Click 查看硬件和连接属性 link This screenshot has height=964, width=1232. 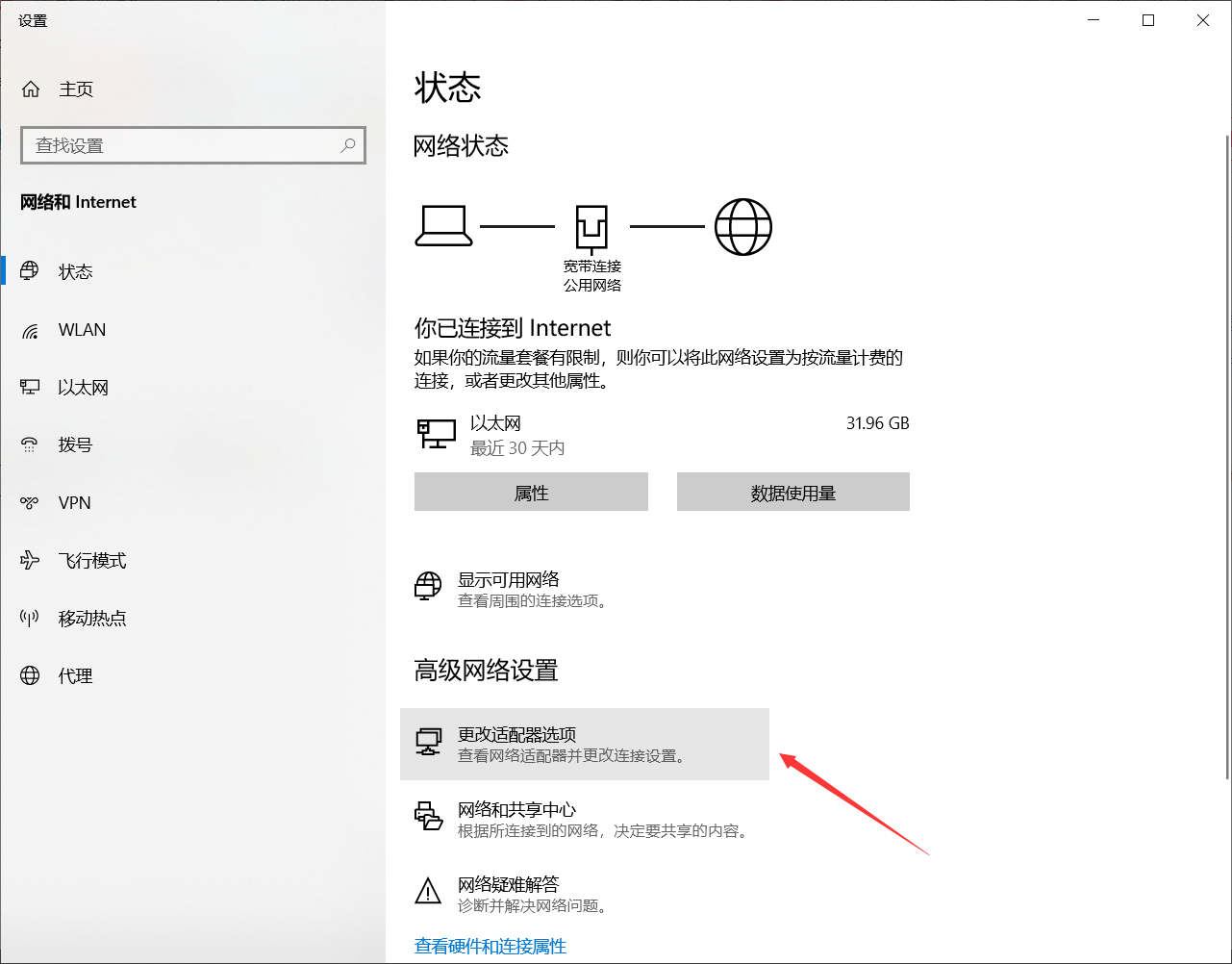(x=490, y=947)
